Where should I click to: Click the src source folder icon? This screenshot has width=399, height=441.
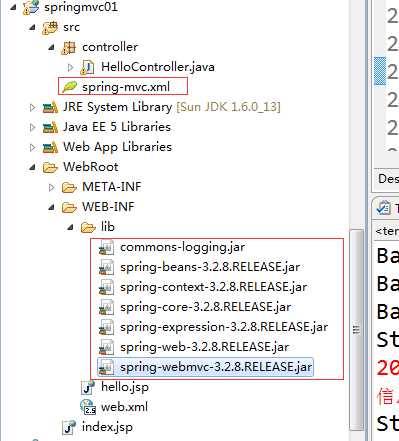point(50,28)
